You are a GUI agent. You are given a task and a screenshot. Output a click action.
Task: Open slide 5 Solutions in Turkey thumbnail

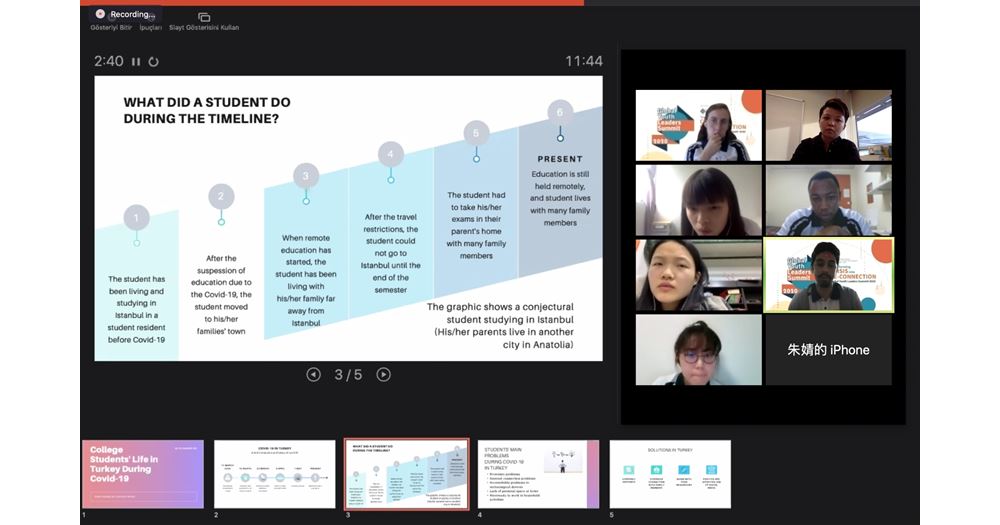(670, 473)
